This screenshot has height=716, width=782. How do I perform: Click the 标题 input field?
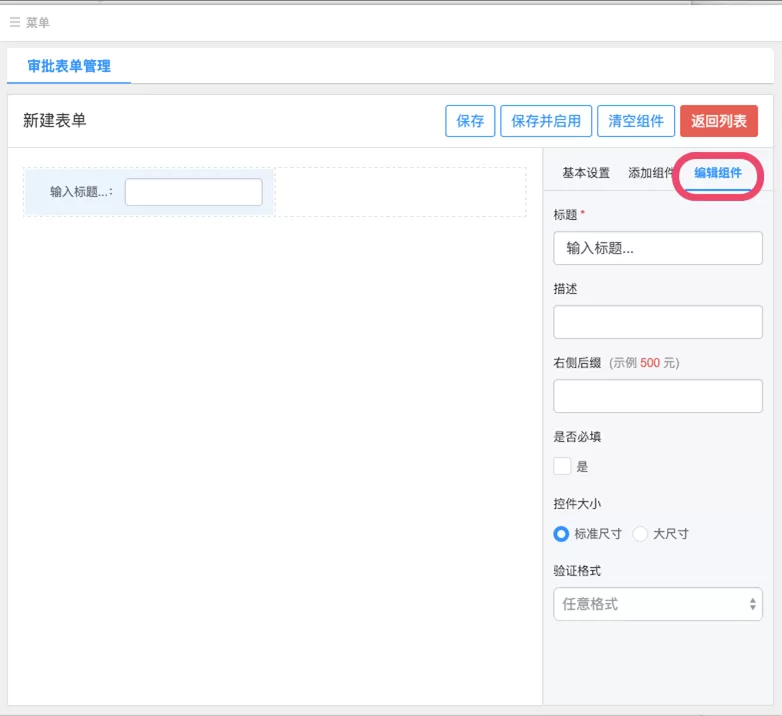657,248
